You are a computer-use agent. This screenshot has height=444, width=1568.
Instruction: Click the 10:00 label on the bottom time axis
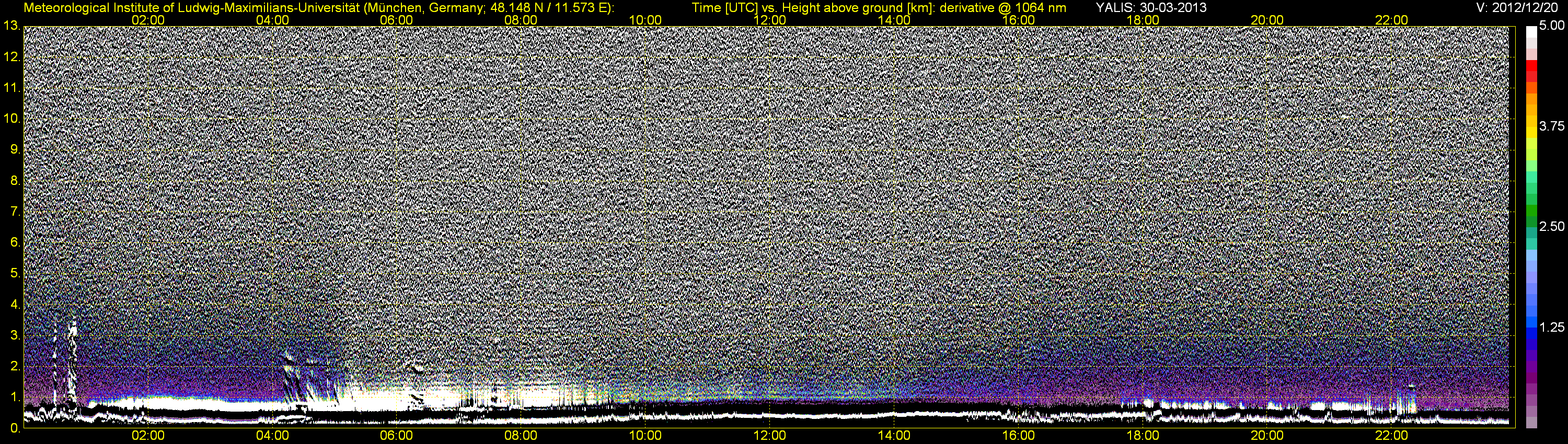[645, 436]
